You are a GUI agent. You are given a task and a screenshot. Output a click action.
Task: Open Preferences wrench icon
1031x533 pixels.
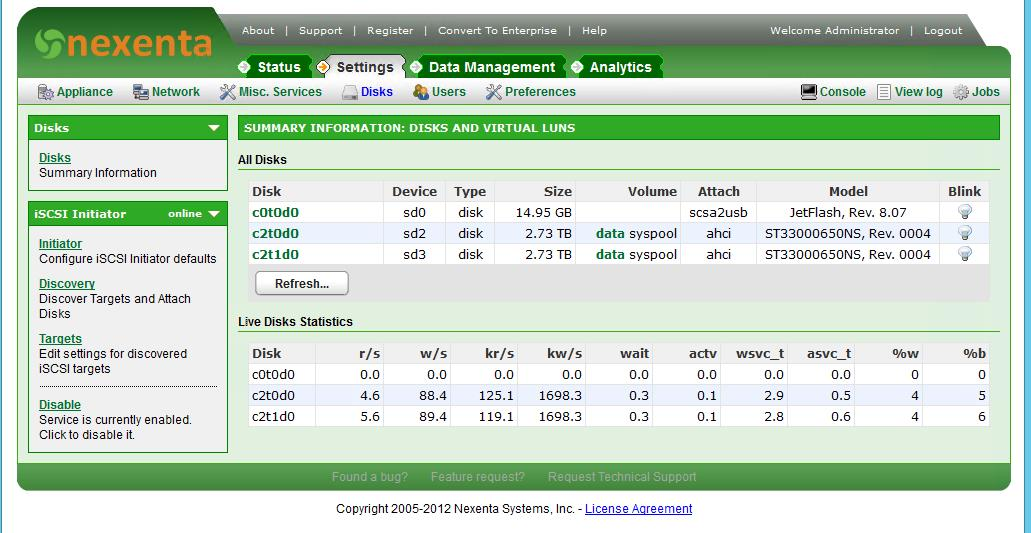pyautogui.click(x=493, y=92)
